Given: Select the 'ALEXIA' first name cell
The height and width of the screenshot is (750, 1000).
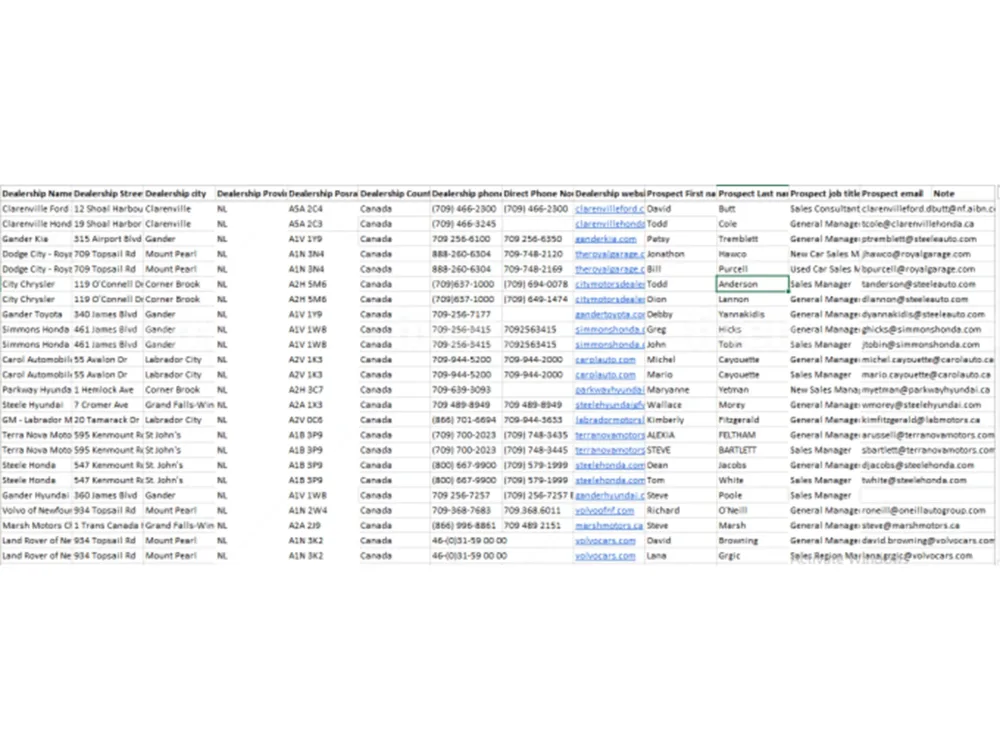Looking at the screenshot, I should [680, 435].
